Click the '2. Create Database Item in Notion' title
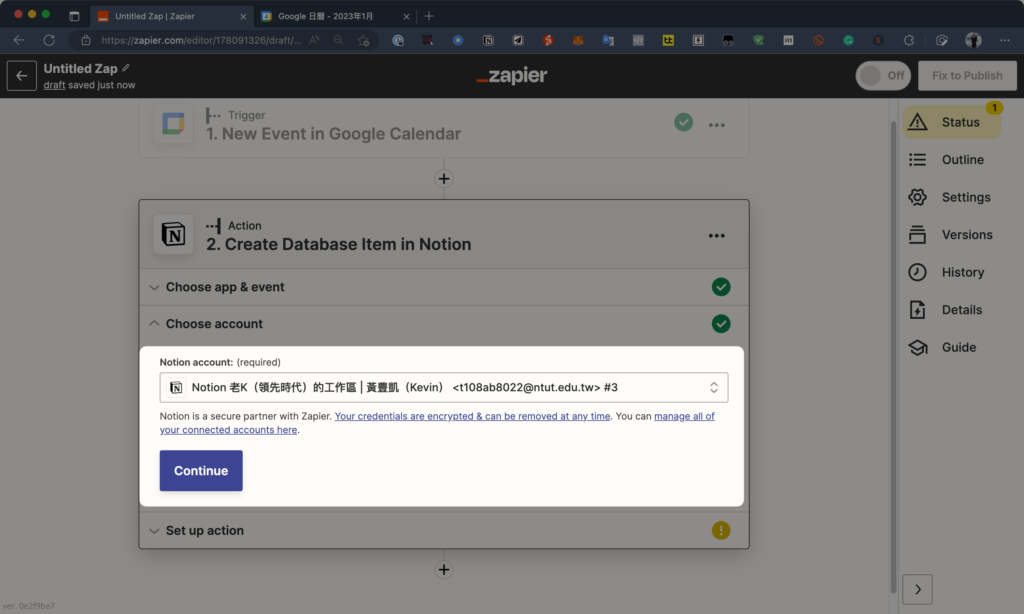1024x614 pixels. pyautogui.click(x=338, y=244)
